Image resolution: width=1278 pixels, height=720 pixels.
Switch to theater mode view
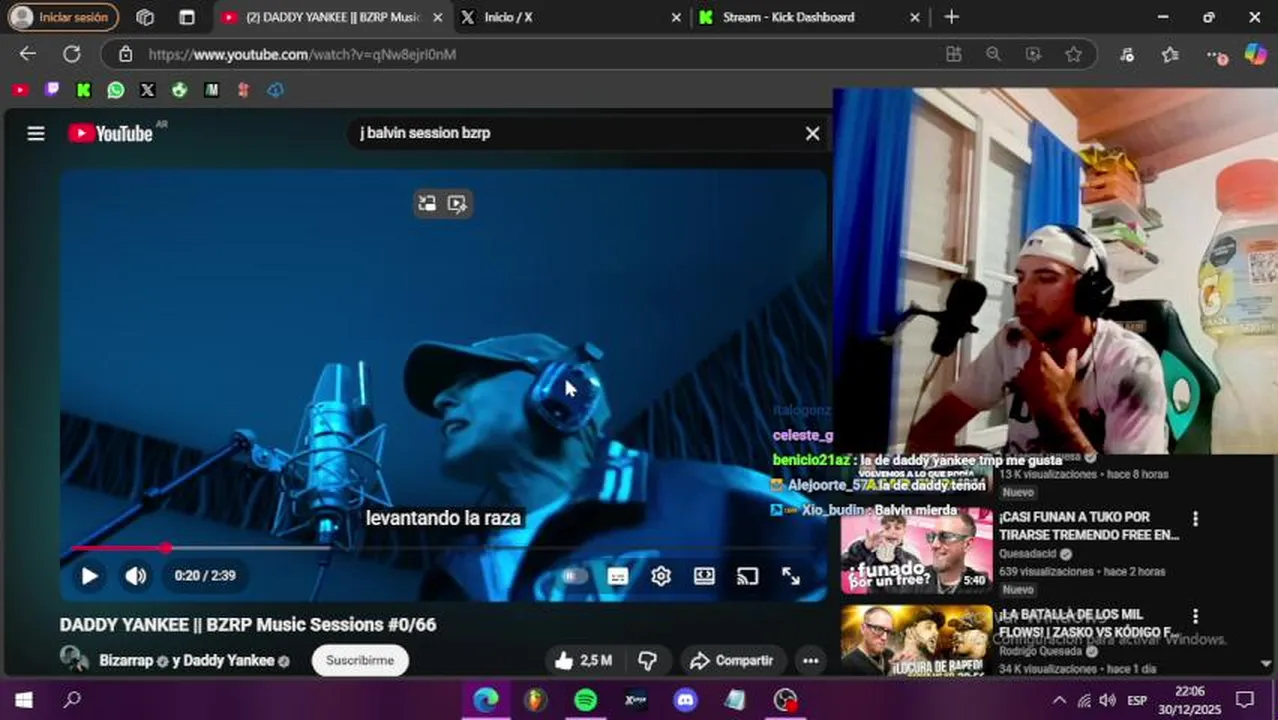[x=704, y=576]
